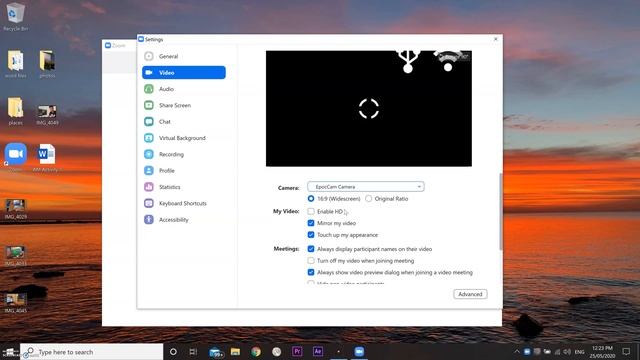The image size is (640, 360).
Task: Go to the Recording label in the sidebar
Action: 171,154
